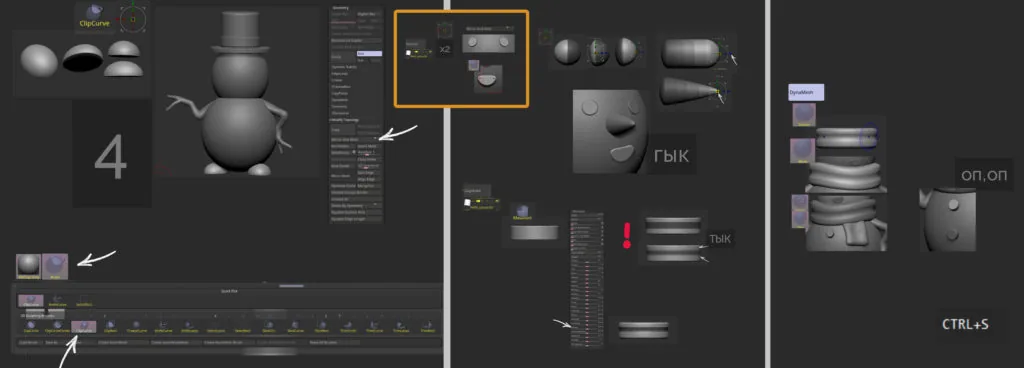Select the ClipCircle brush in the brush row
Image resolution: width=1024 pixels, height=368 pixels.
31,327
